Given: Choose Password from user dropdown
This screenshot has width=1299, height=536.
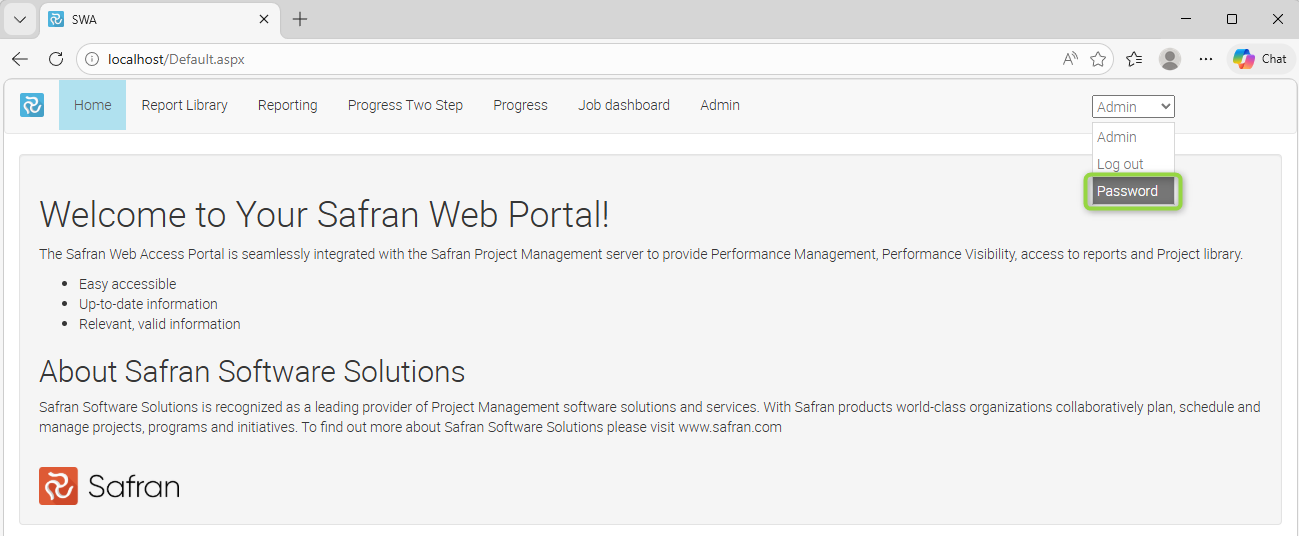Looking at the screenshot, I should point(1133,191).
